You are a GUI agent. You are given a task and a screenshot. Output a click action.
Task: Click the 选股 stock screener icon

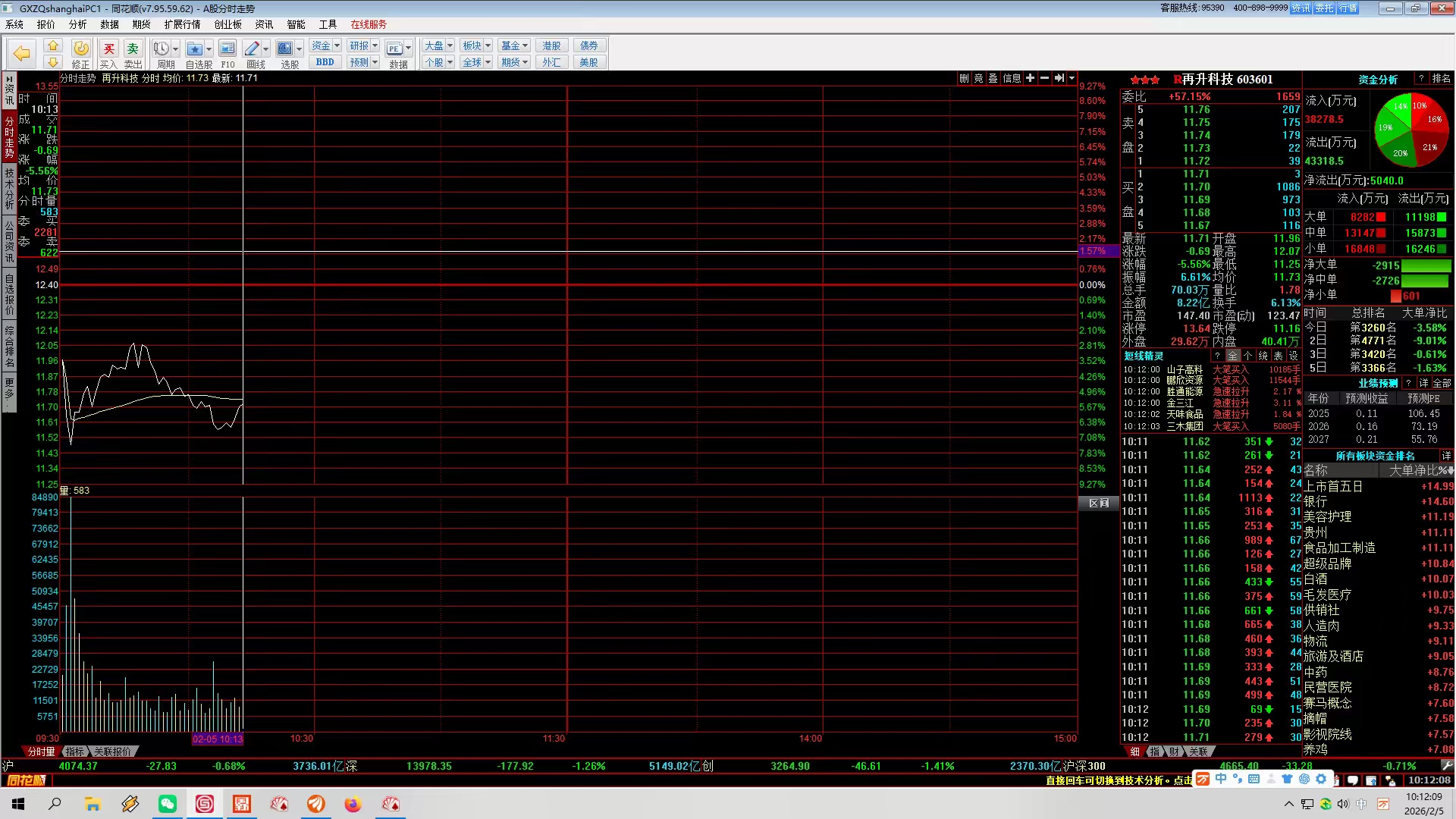point(285,49)
